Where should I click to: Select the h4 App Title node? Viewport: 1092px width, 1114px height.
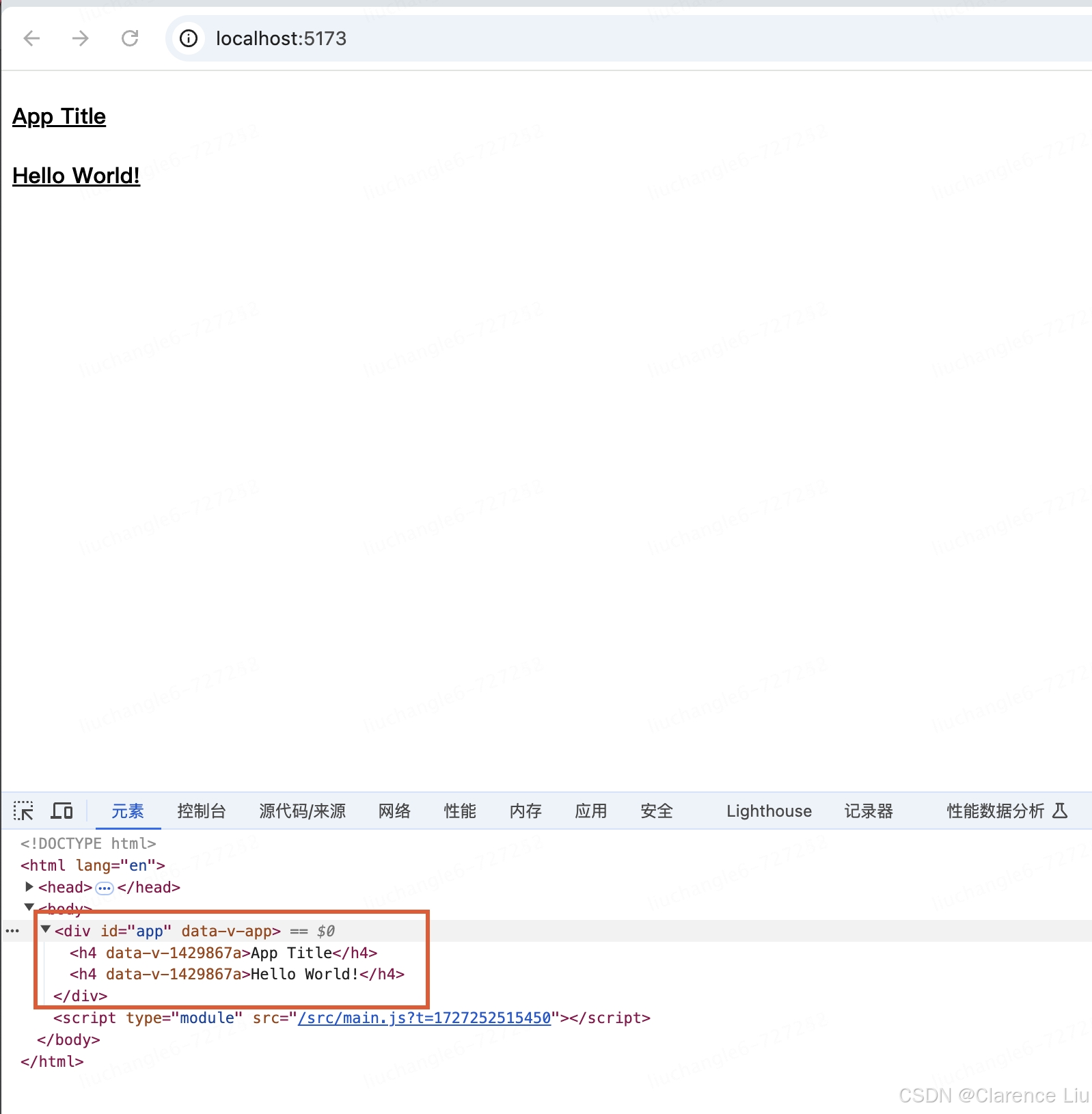[x=223, y=953]
